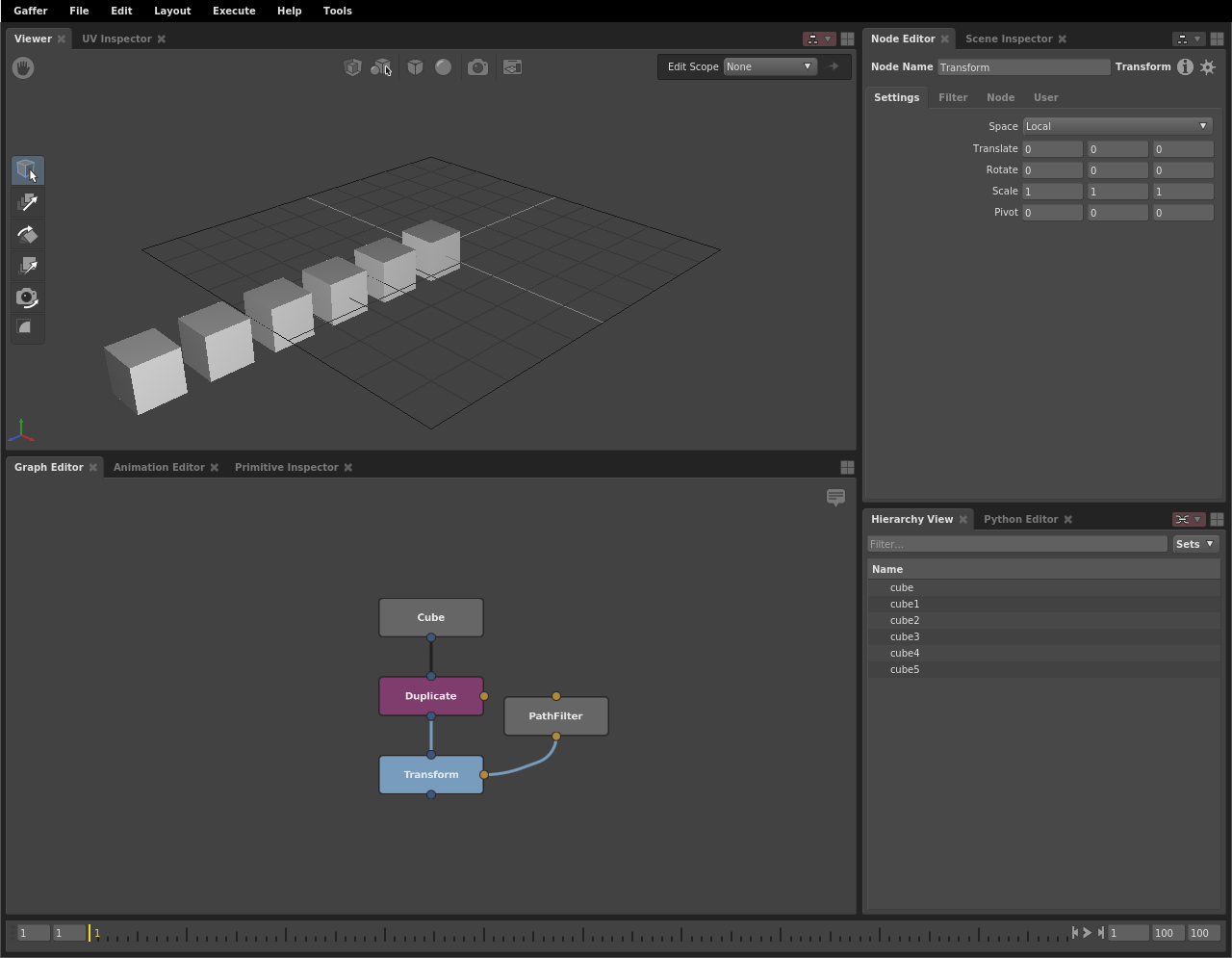Screen dimensions: 1232x958
Task: Select the PathFilter node in the graph
Action: (x=555, y=716)
